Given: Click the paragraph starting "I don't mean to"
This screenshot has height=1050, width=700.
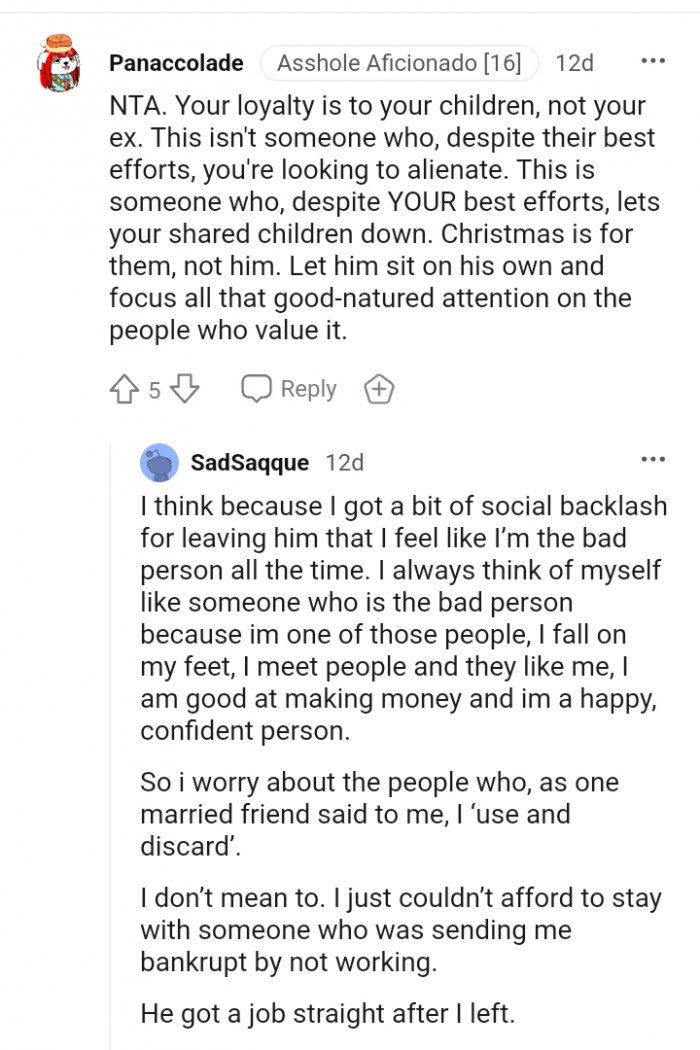Looking at the screenshot, I should pos(400,929).
